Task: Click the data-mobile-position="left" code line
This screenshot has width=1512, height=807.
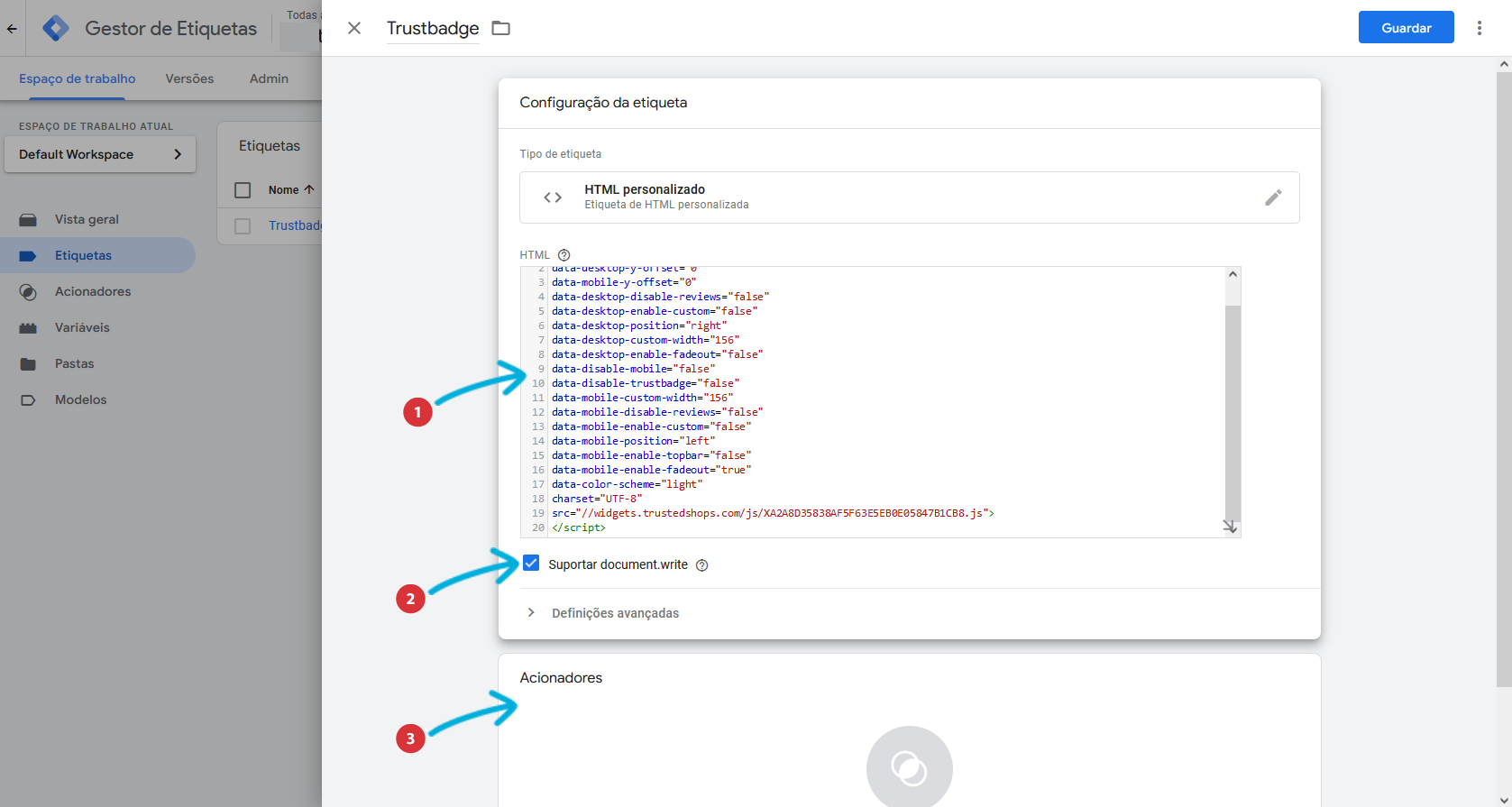Action: [633, 441]
